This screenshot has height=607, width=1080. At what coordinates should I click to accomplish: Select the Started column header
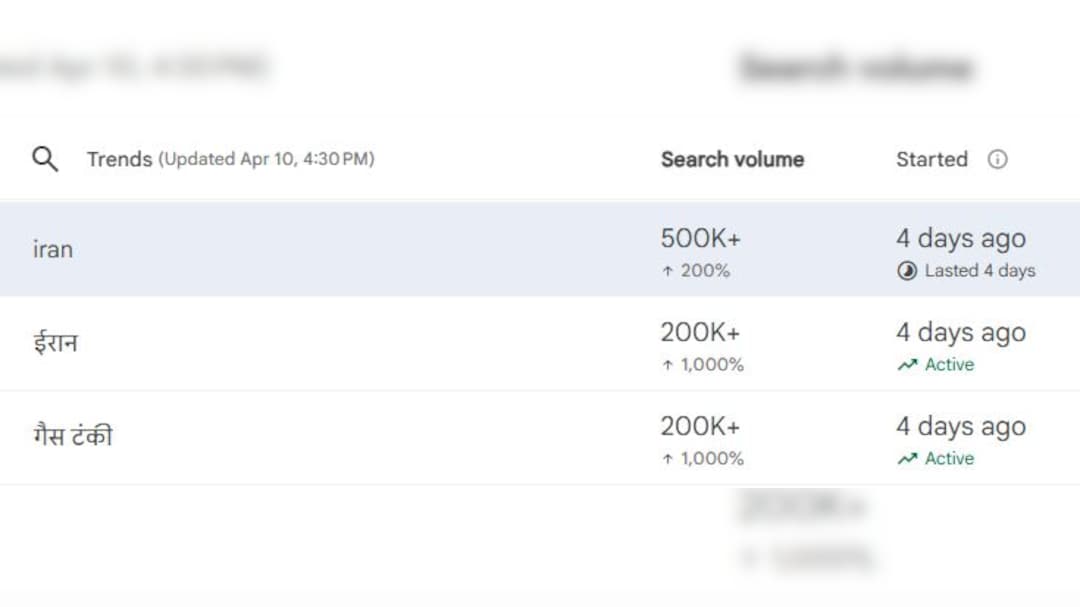click(931, 159)
